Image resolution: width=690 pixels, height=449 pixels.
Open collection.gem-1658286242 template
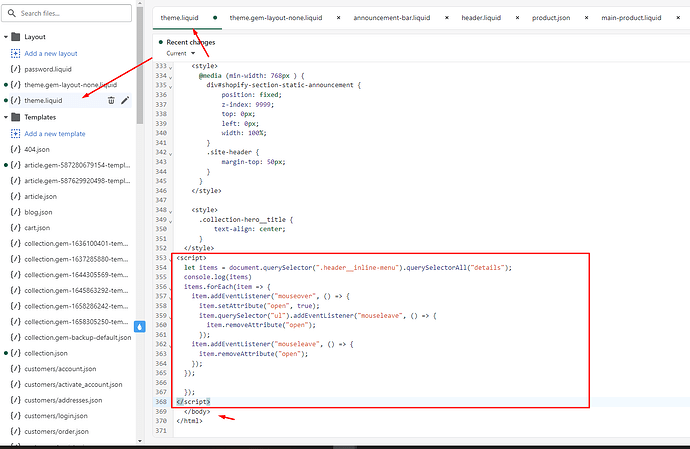[x=76, y=306]
